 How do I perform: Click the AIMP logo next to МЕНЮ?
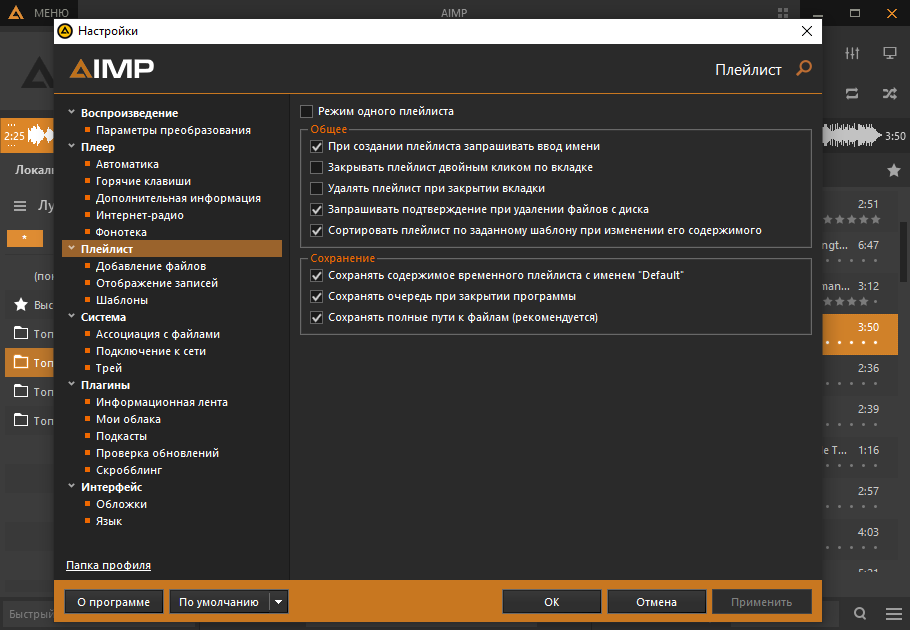[x=16, y=12]
